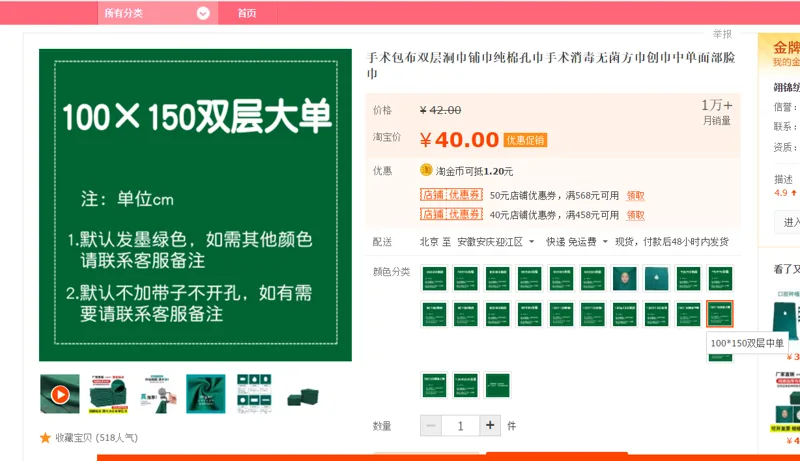The width and height of the screenshot is (800, 461).
Task: Click the 店铺优惠券 badge for 满458元
Action: click(x=451, y=214)
